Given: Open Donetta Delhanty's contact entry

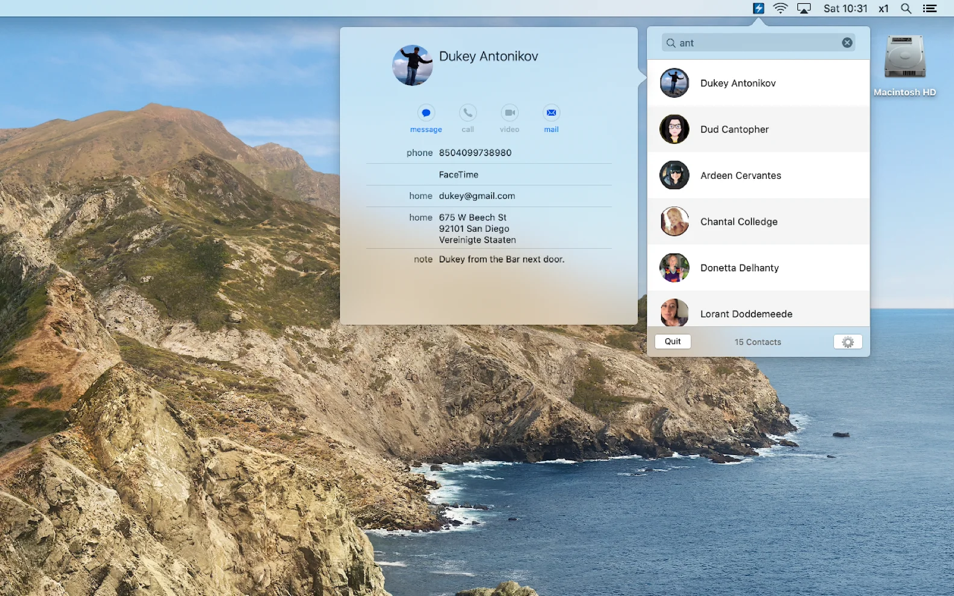Looking at the screenshot, I should coord(758,268).
